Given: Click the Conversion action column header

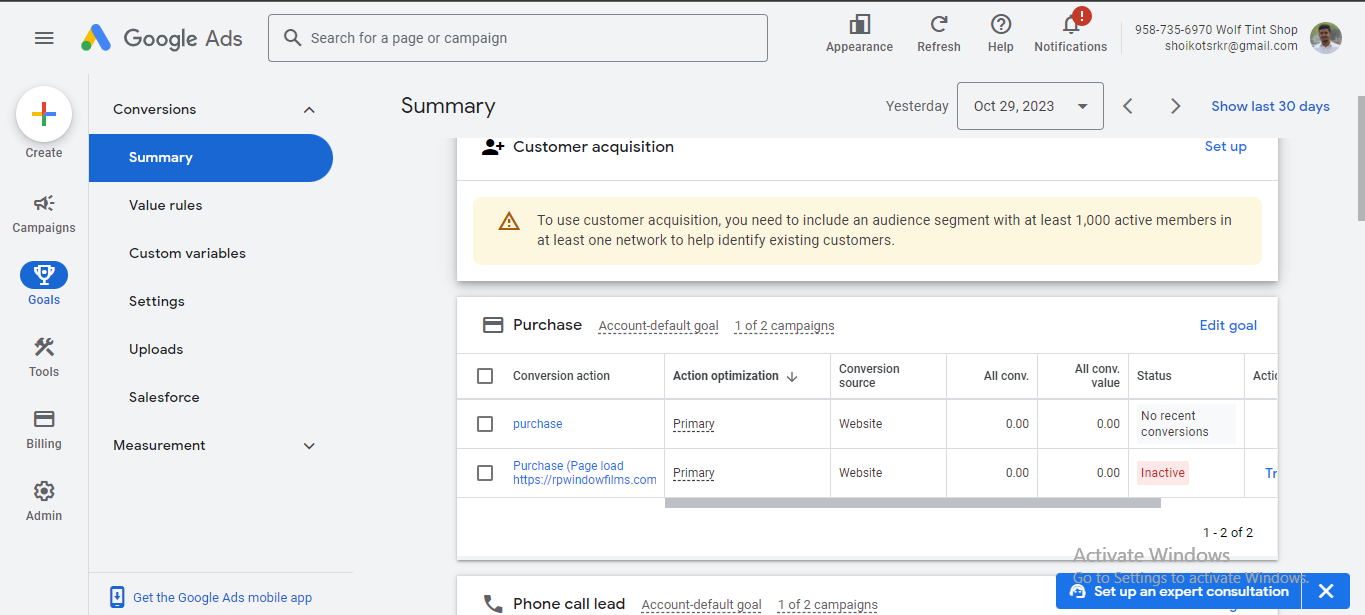Looking at the screenshot, I should click(561, 376).
